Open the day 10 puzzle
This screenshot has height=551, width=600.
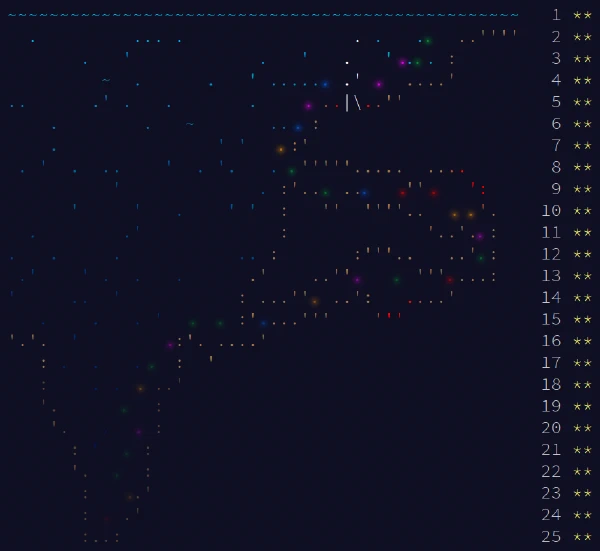tap(551, 211)
